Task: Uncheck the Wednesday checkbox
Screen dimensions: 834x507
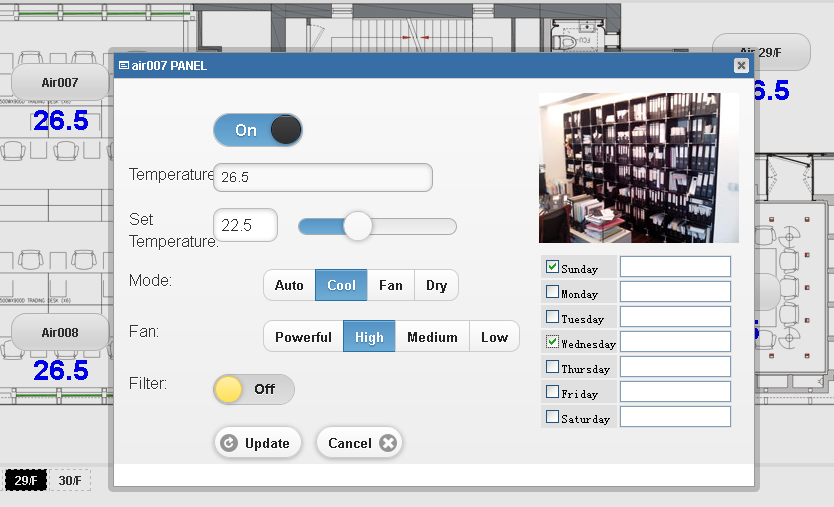Action: tap(552, 342)
